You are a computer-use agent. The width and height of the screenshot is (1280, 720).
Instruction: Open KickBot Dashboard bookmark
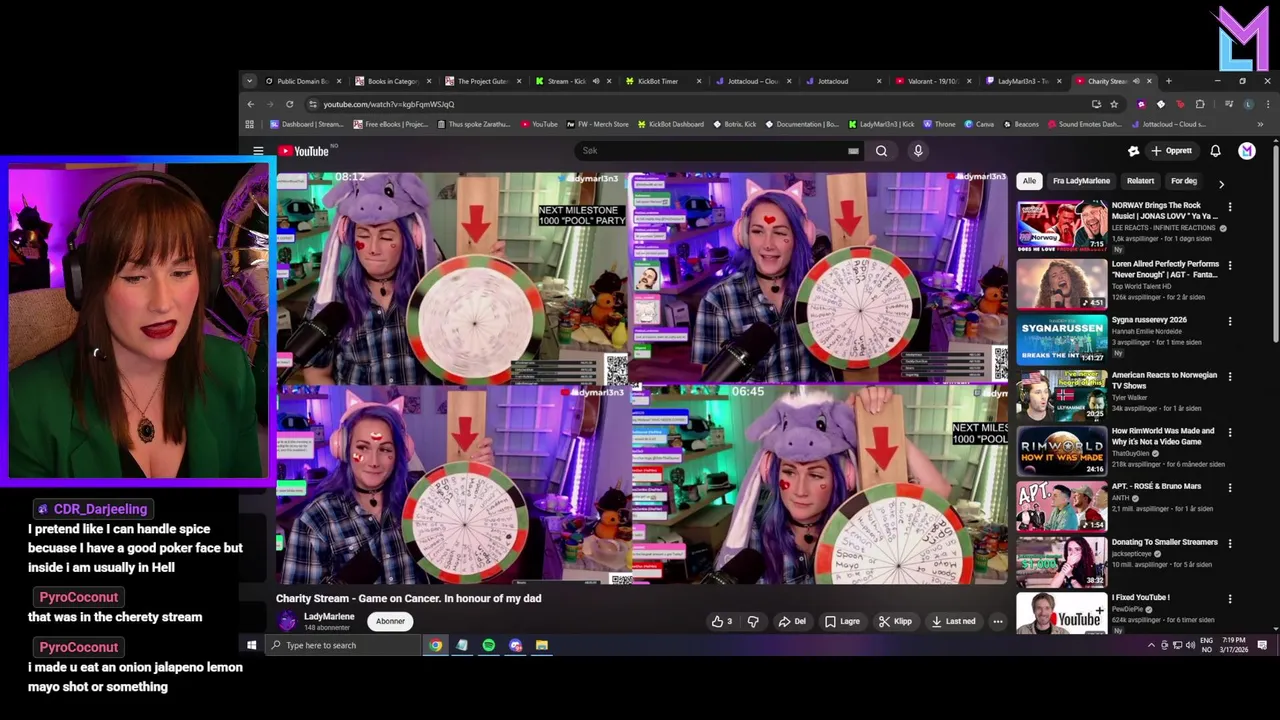coord(670,124)
